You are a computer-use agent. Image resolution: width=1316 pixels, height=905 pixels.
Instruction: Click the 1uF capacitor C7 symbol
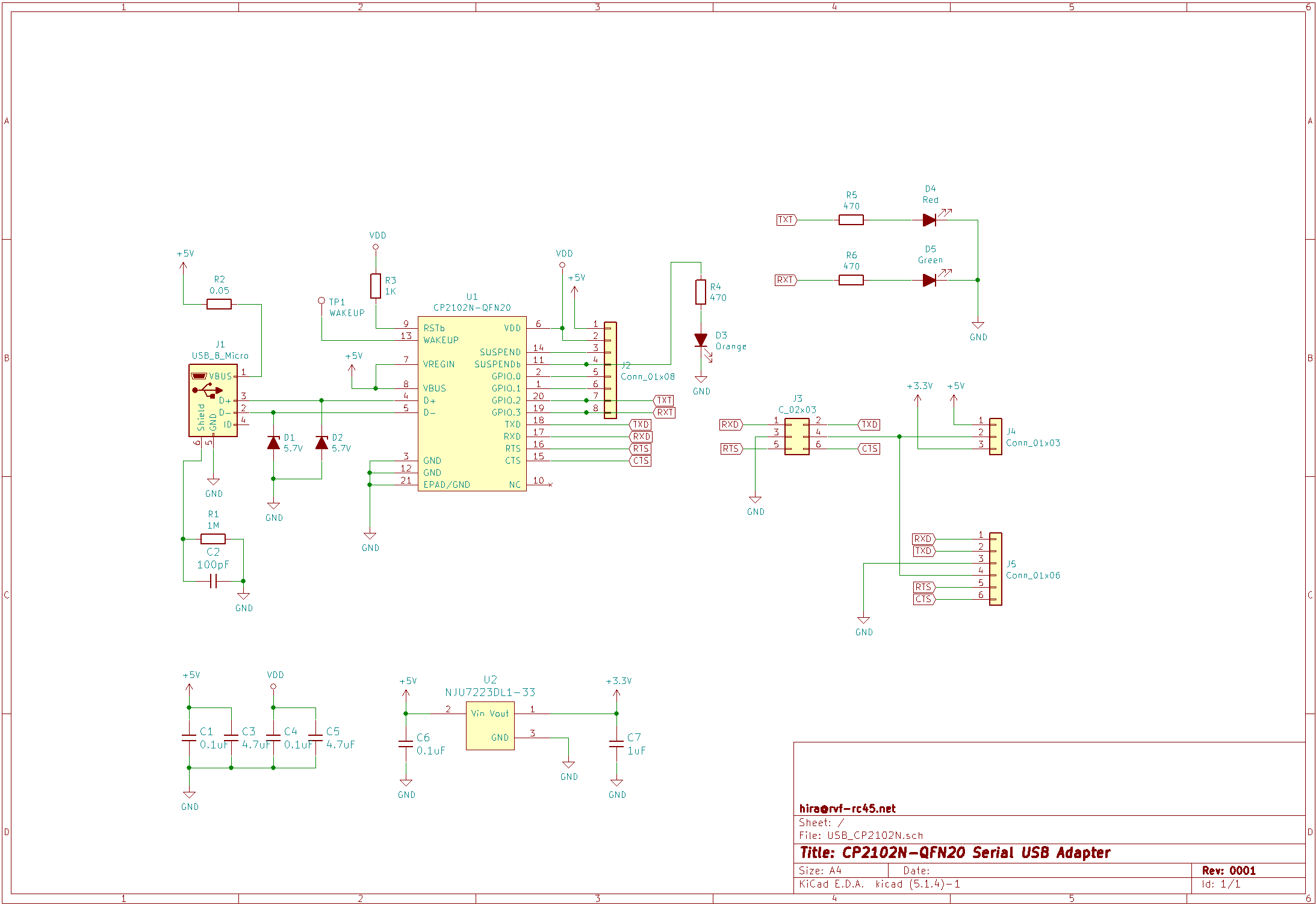click(x=617, y=742)
